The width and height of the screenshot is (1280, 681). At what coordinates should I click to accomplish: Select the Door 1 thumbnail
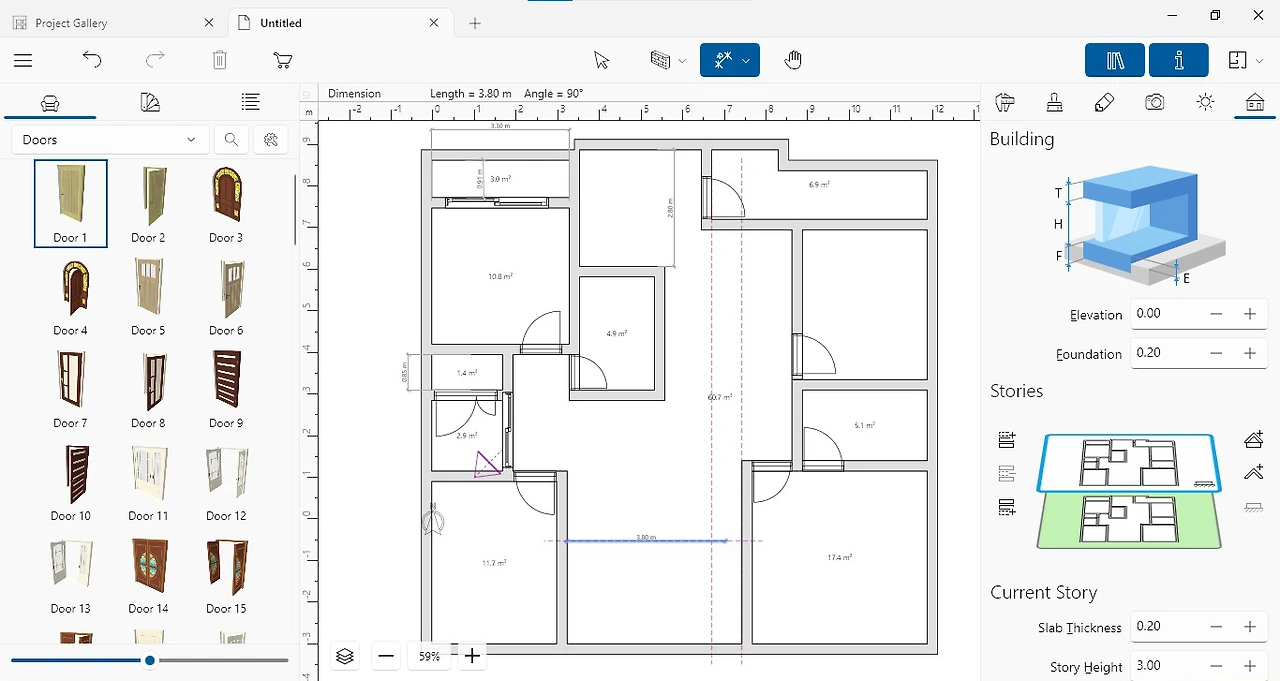[x=70, y=203]
